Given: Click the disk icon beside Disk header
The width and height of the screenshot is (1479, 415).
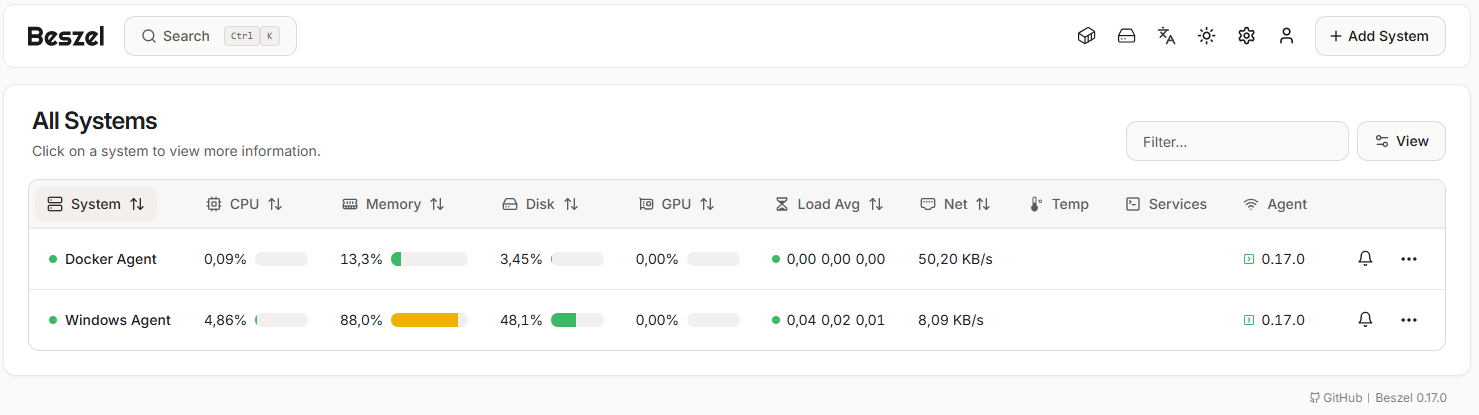Looking at the screenshot, I should click(510, 204).
